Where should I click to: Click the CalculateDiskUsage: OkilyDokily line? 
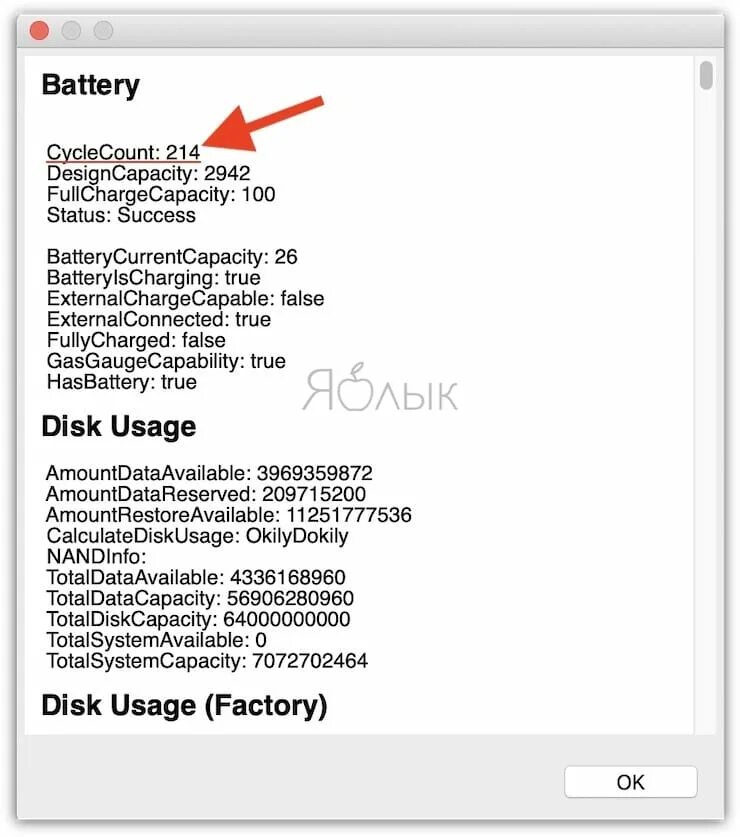197,535
